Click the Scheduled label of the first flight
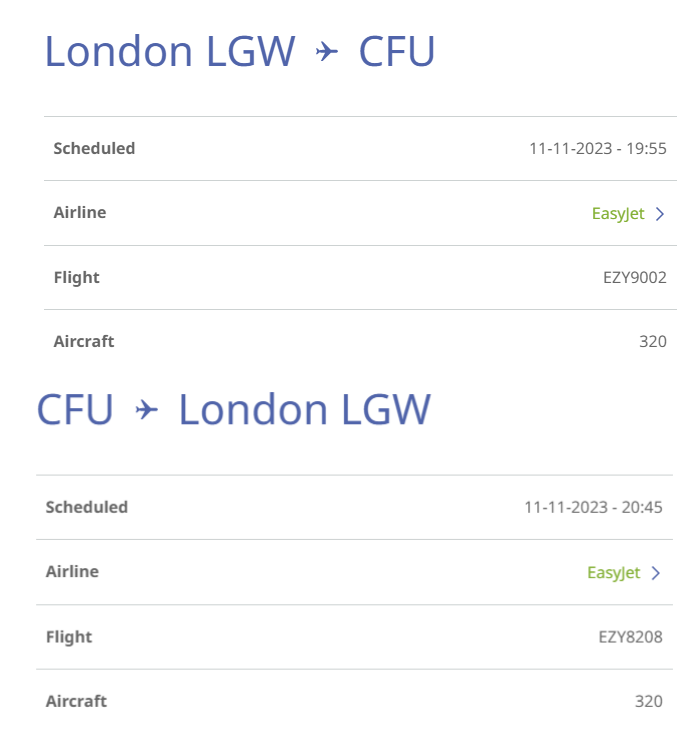The height and width of the screenshot is (738, 694). pyautogui.click(x=94, y=149)
